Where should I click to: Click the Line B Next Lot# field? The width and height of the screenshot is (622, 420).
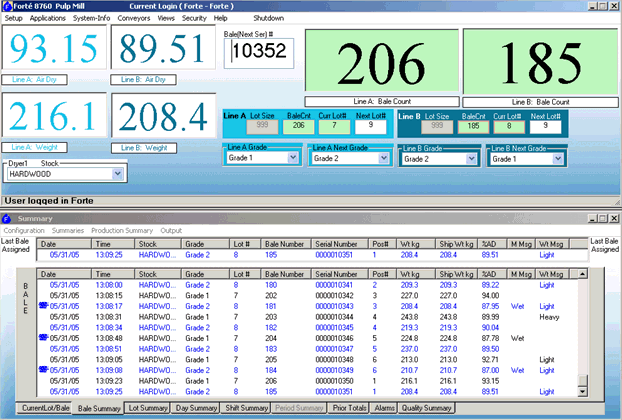tap(545, 127)
